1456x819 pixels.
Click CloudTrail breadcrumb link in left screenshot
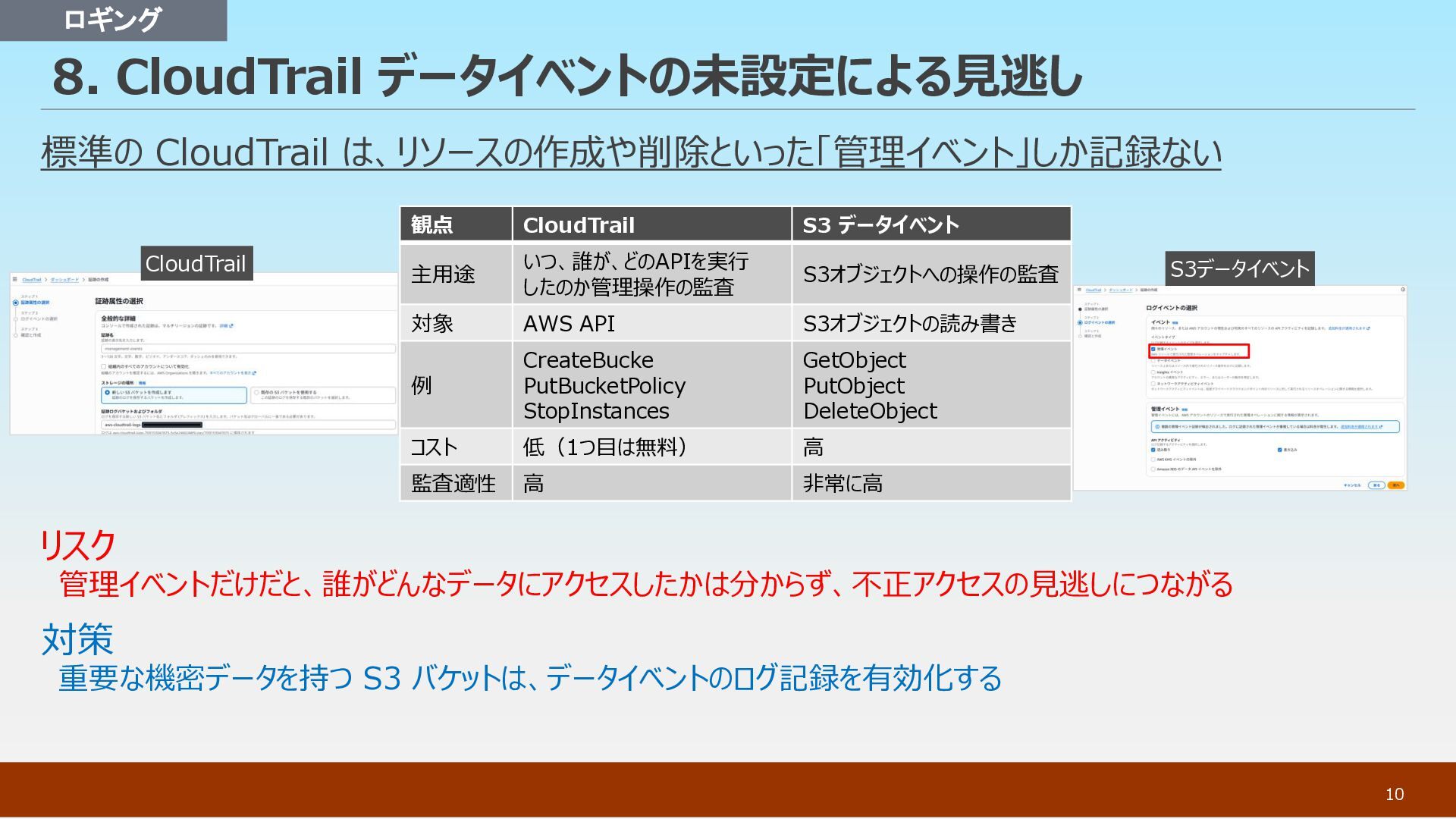31,280
